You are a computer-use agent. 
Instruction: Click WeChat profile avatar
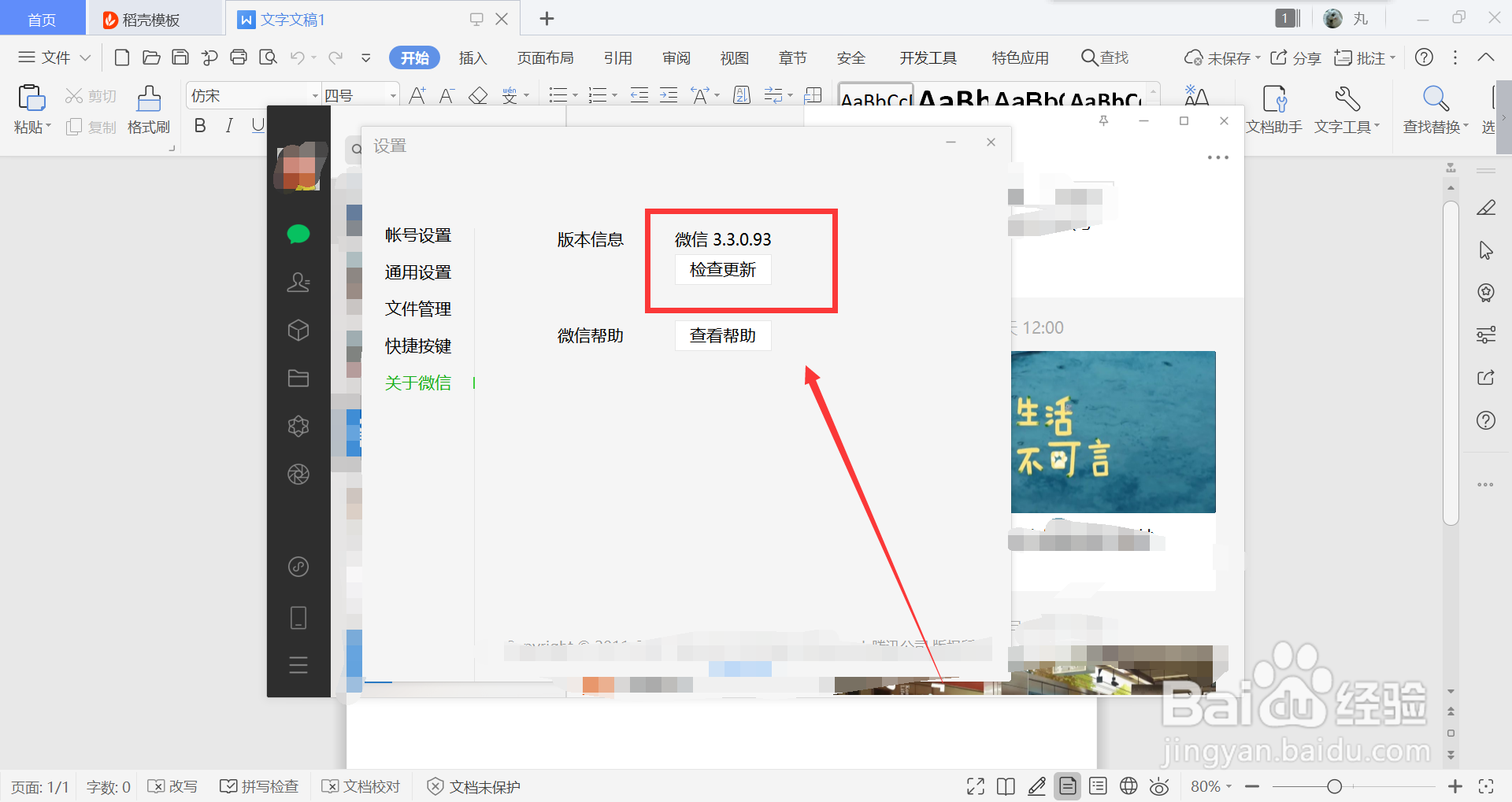point(298,167)
